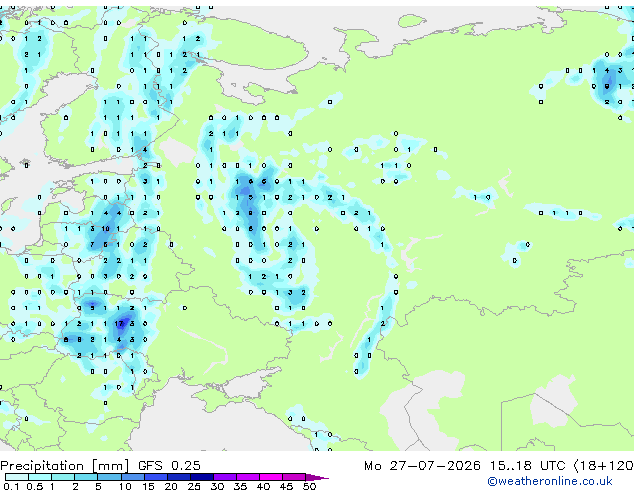Click the 45–50 mm magenta legend swatch

point(294,477)
